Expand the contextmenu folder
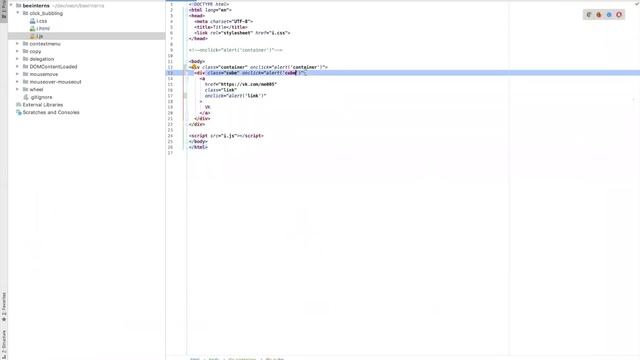Viewport: 640px width, 360px height. [x=18, y=44]
